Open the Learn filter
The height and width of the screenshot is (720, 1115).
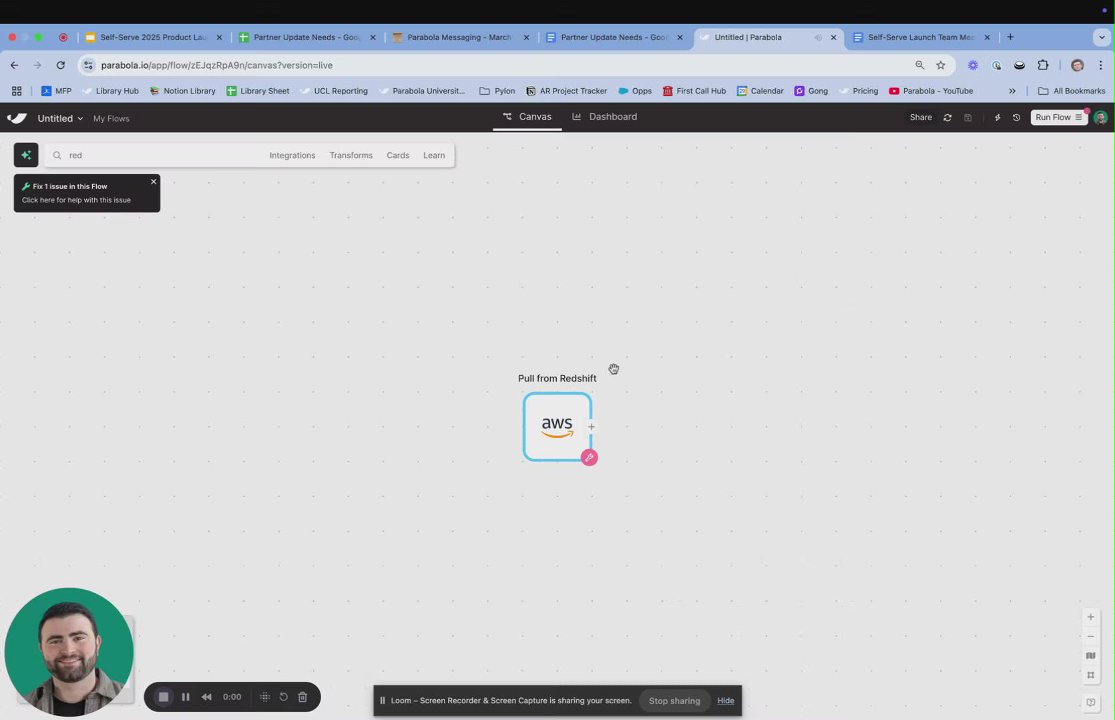pos(434,155)
